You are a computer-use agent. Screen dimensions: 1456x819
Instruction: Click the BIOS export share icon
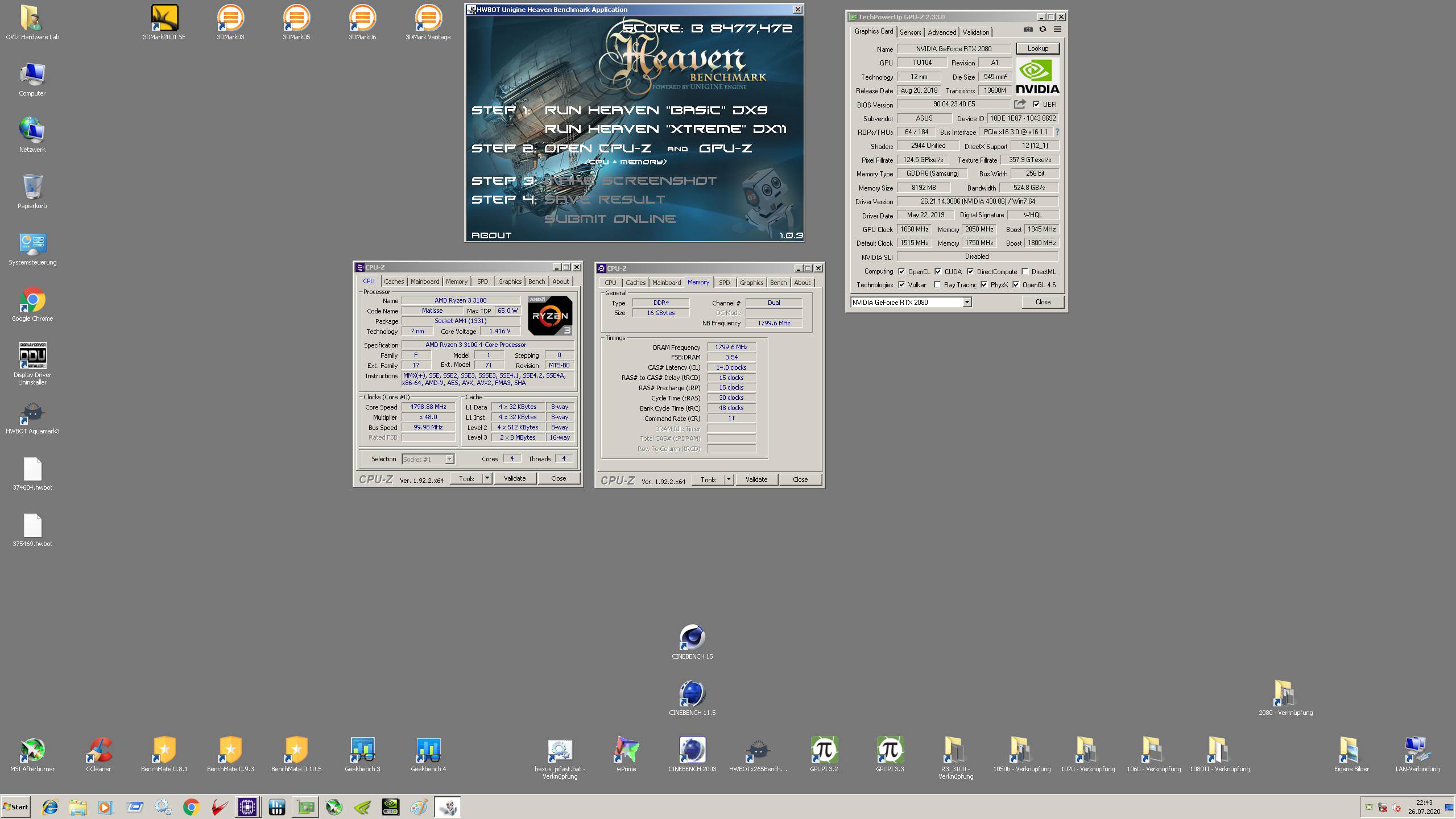point(1020,104)
